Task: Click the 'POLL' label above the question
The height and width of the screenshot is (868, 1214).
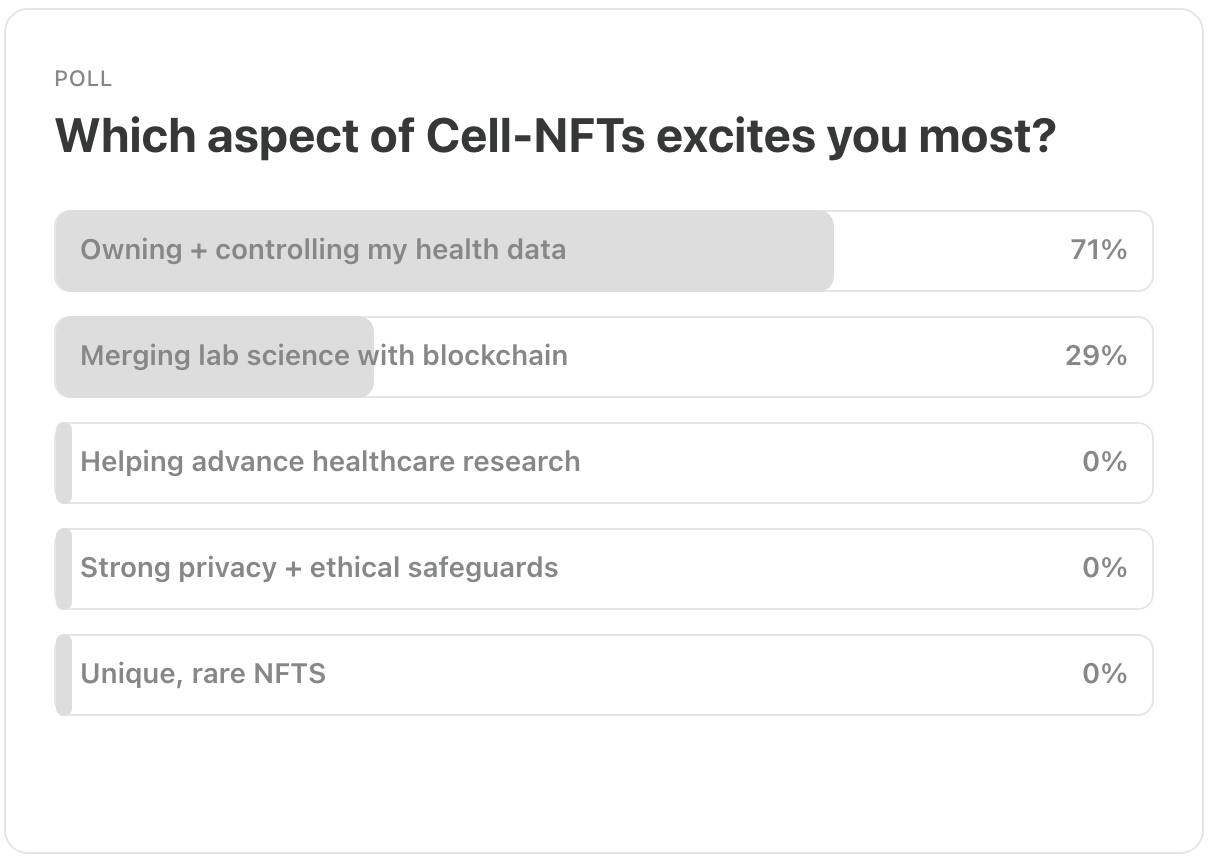Action: 83,79
